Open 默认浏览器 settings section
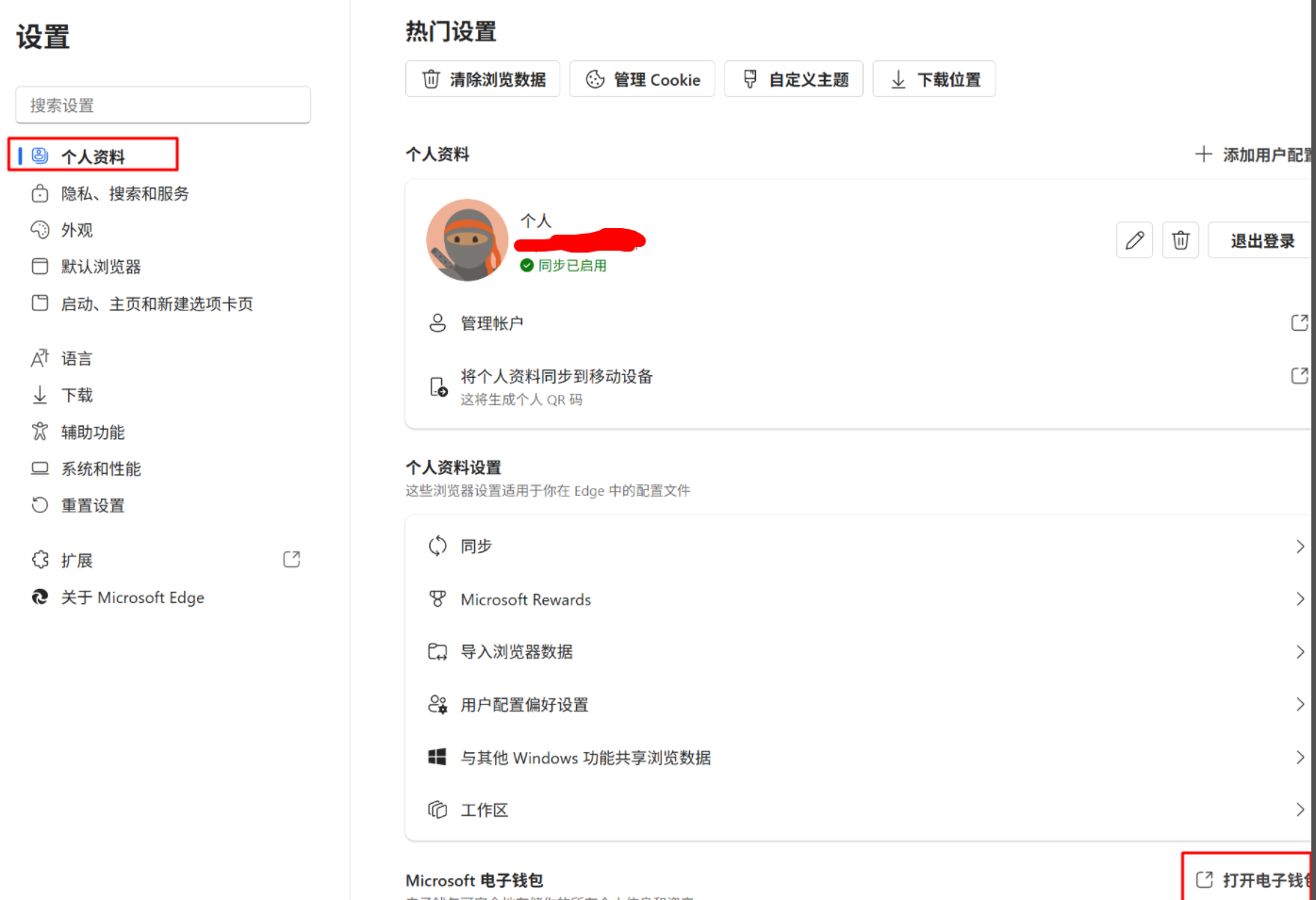This screenshot has width=1316, height=900. coord(101,267)
